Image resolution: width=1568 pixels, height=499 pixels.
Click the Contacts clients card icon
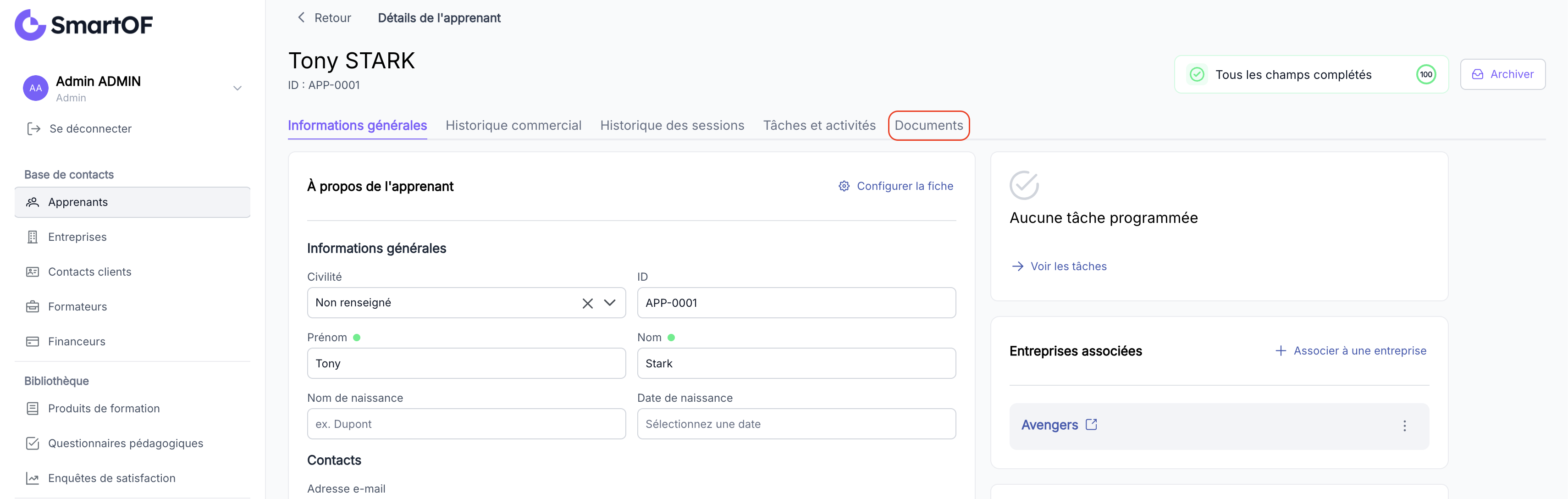pos(33,272)
